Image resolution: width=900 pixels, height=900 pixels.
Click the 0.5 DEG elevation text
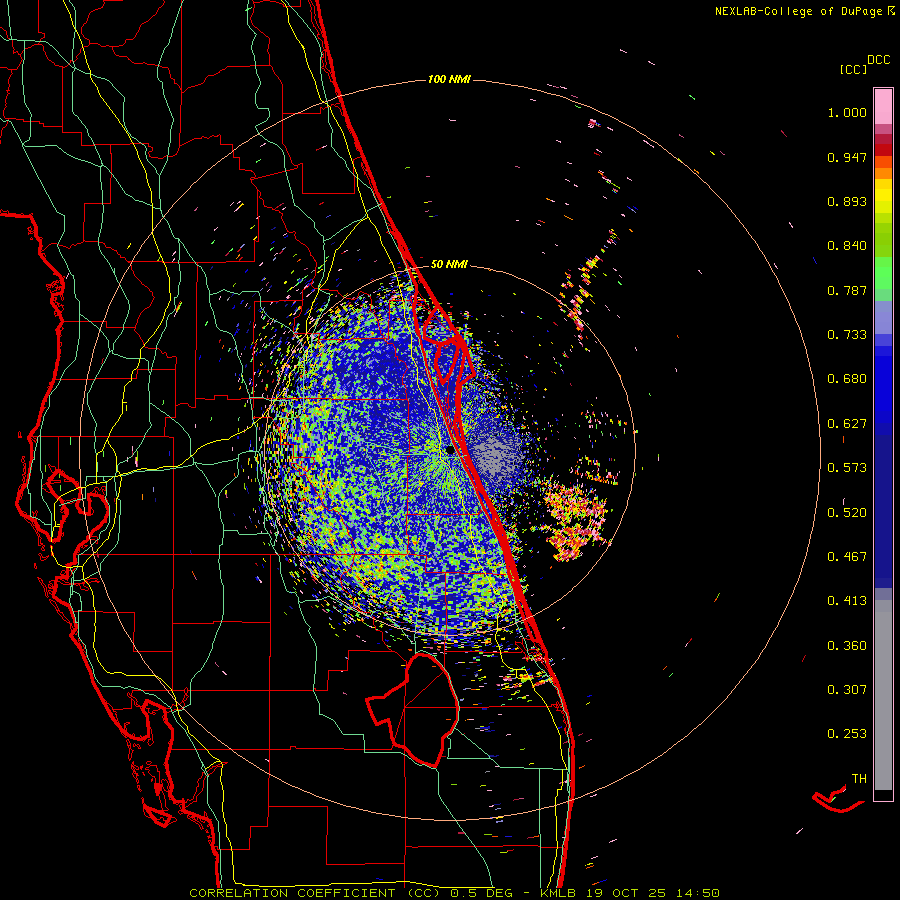tap(482, 893)
